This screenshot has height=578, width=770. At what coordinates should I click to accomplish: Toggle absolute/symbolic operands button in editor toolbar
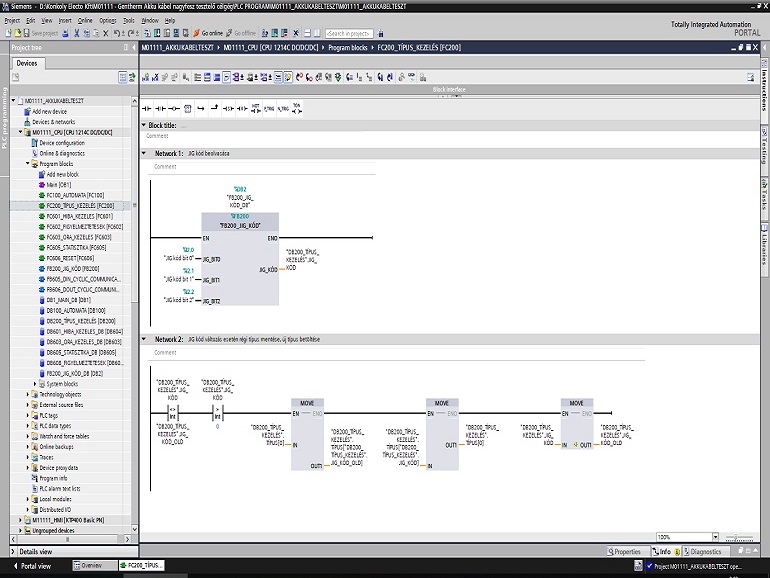click(x=239, y=77)
